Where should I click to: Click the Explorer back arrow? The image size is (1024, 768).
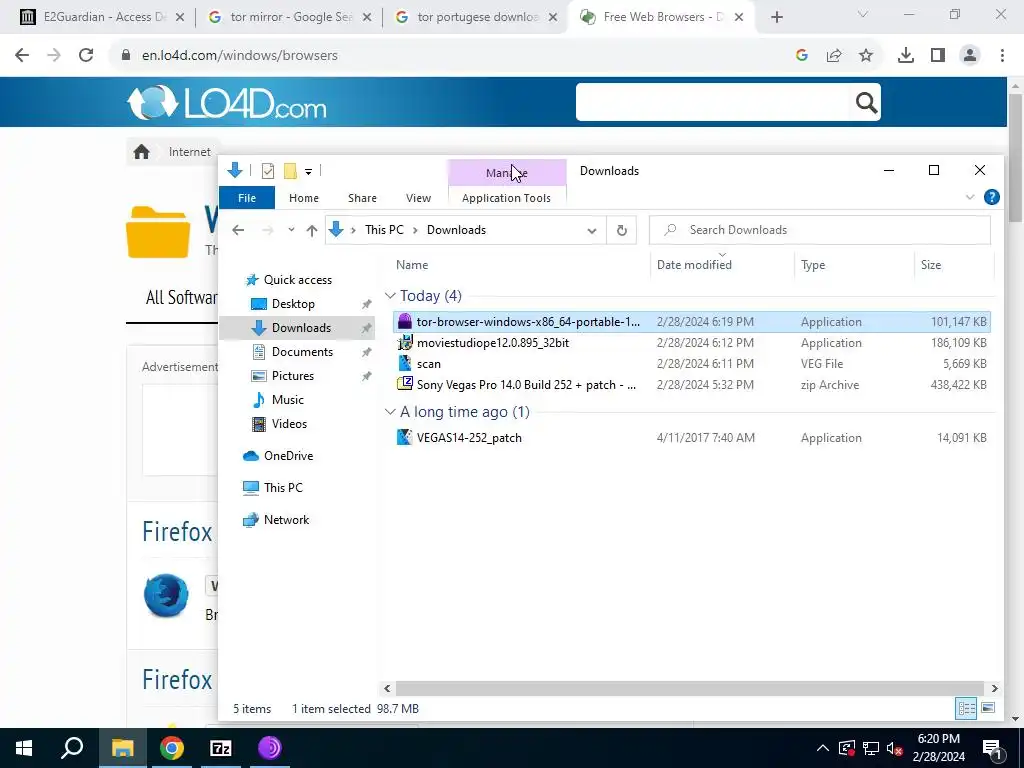pos(238,230)
